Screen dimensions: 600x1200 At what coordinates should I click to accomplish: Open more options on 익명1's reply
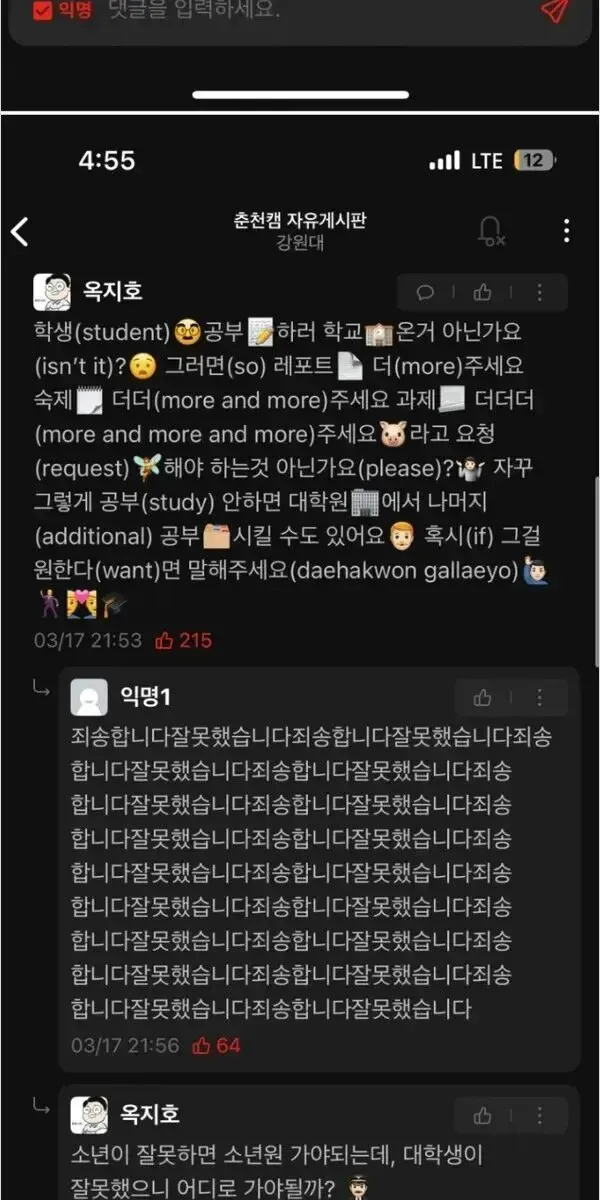[x=539, y=697]
